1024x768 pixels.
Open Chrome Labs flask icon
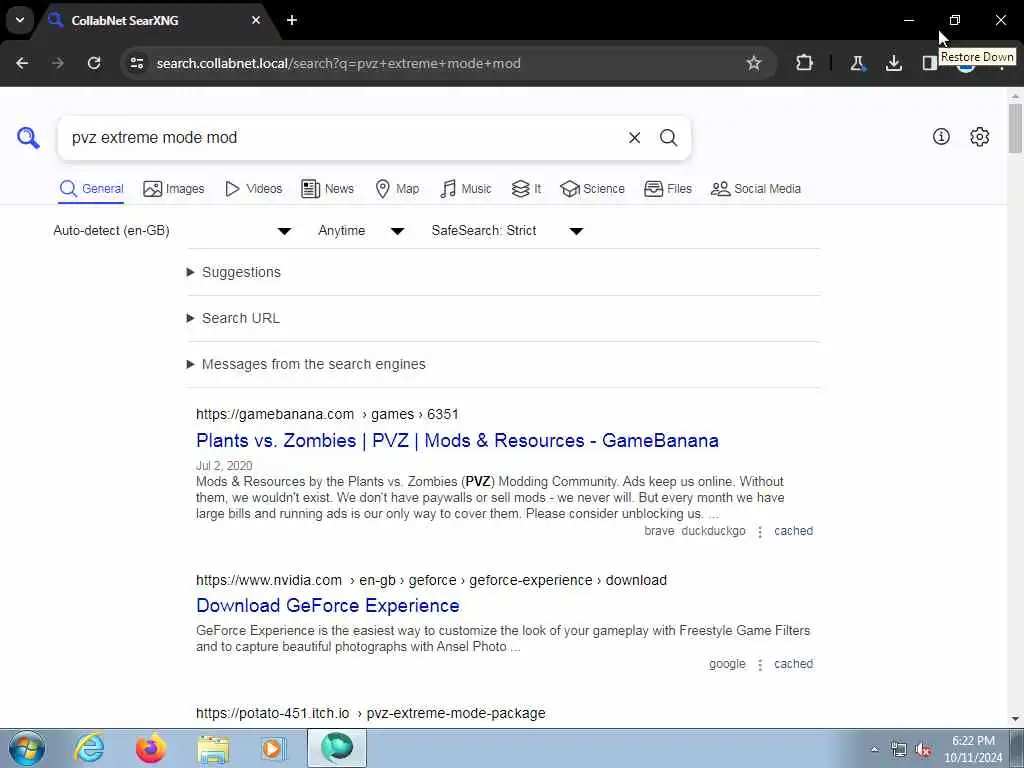pos(857,63)
